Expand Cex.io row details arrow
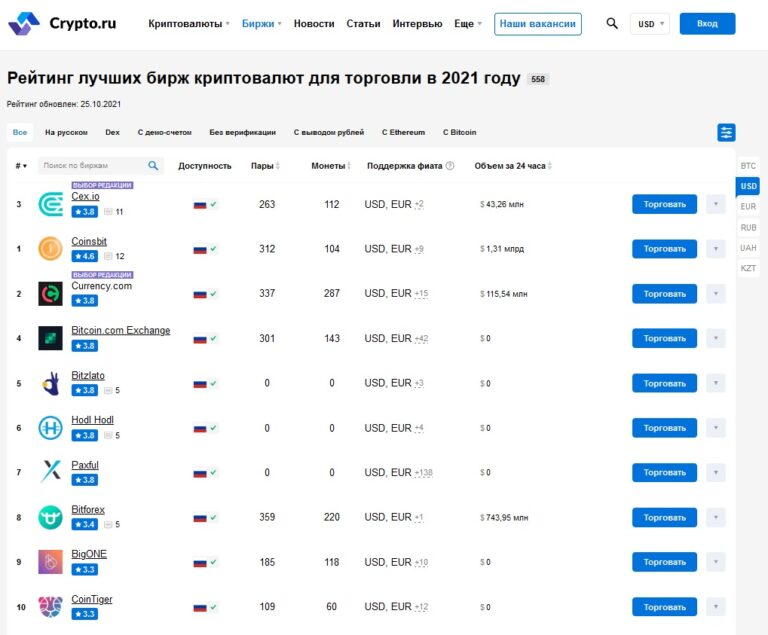 (x=716, y=204)
